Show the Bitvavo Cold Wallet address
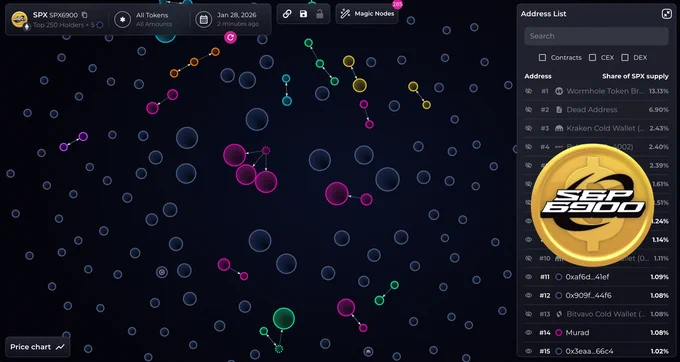680x362 pixels. pyautogui.click(x=528, y=314)
